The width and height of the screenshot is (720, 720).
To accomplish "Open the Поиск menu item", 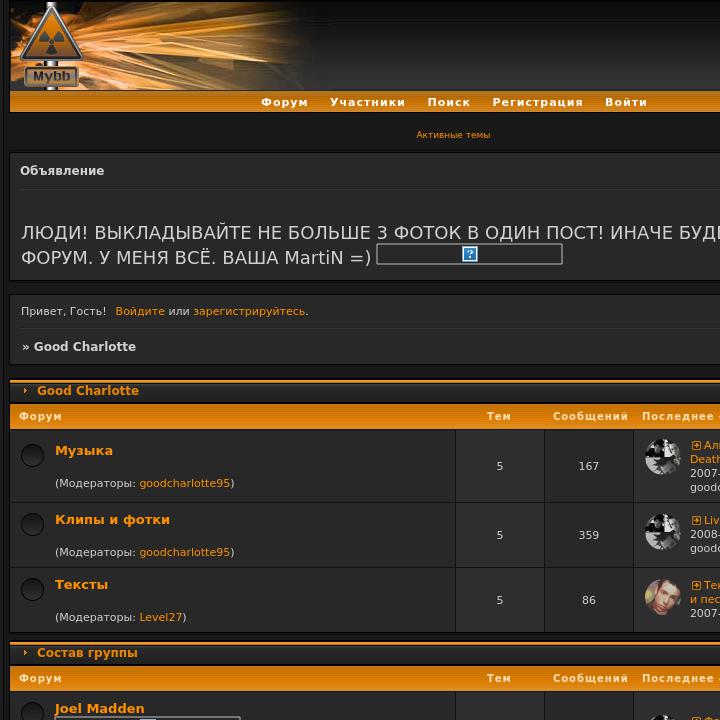I will (449, 102).
